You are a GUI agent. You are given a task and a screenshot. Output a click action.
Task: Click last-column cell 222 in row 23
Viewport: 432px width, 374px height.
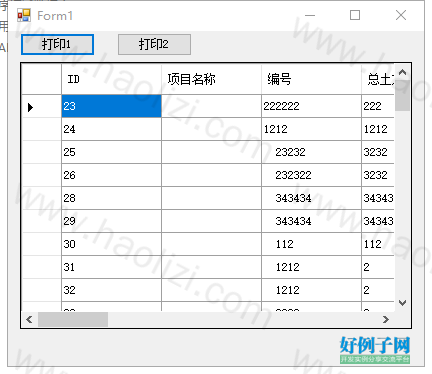pyautogui.click(x=378, y=106)
